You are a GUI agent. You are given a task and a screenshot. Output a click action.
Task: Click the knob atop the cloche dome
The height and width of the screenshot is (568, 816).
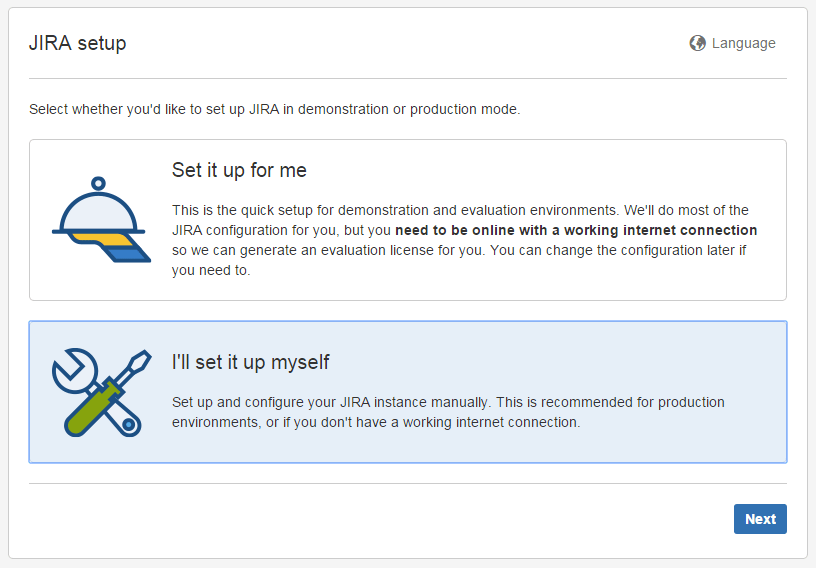pyautogui.click(x=98, y=183)
